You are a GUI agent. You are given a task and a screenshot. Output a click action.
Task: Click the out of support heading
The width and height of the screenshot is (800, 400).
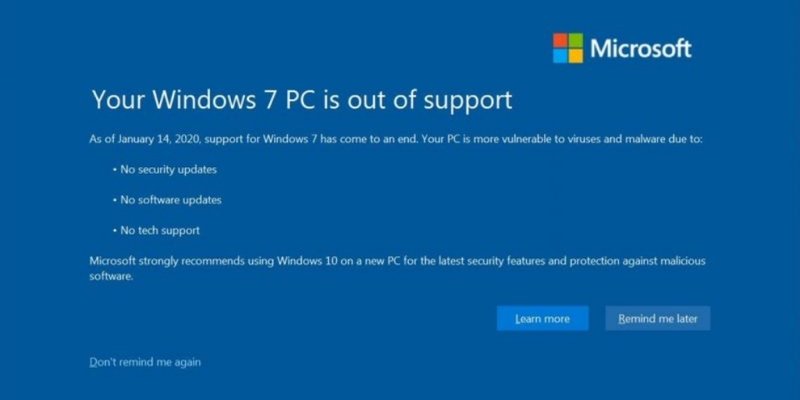click(x=302, y=100)
